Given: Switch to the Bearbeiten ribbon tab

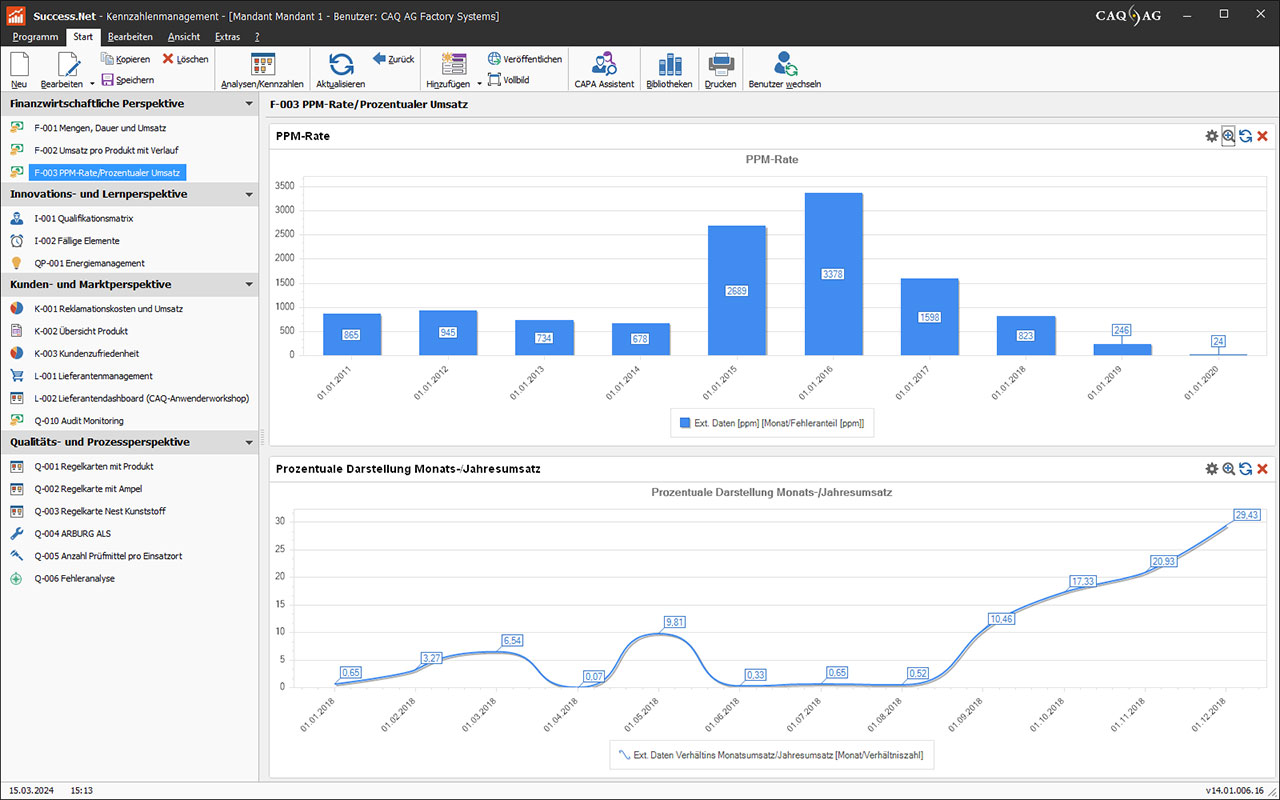Looking at the screenshot, I should click(130, 37).
